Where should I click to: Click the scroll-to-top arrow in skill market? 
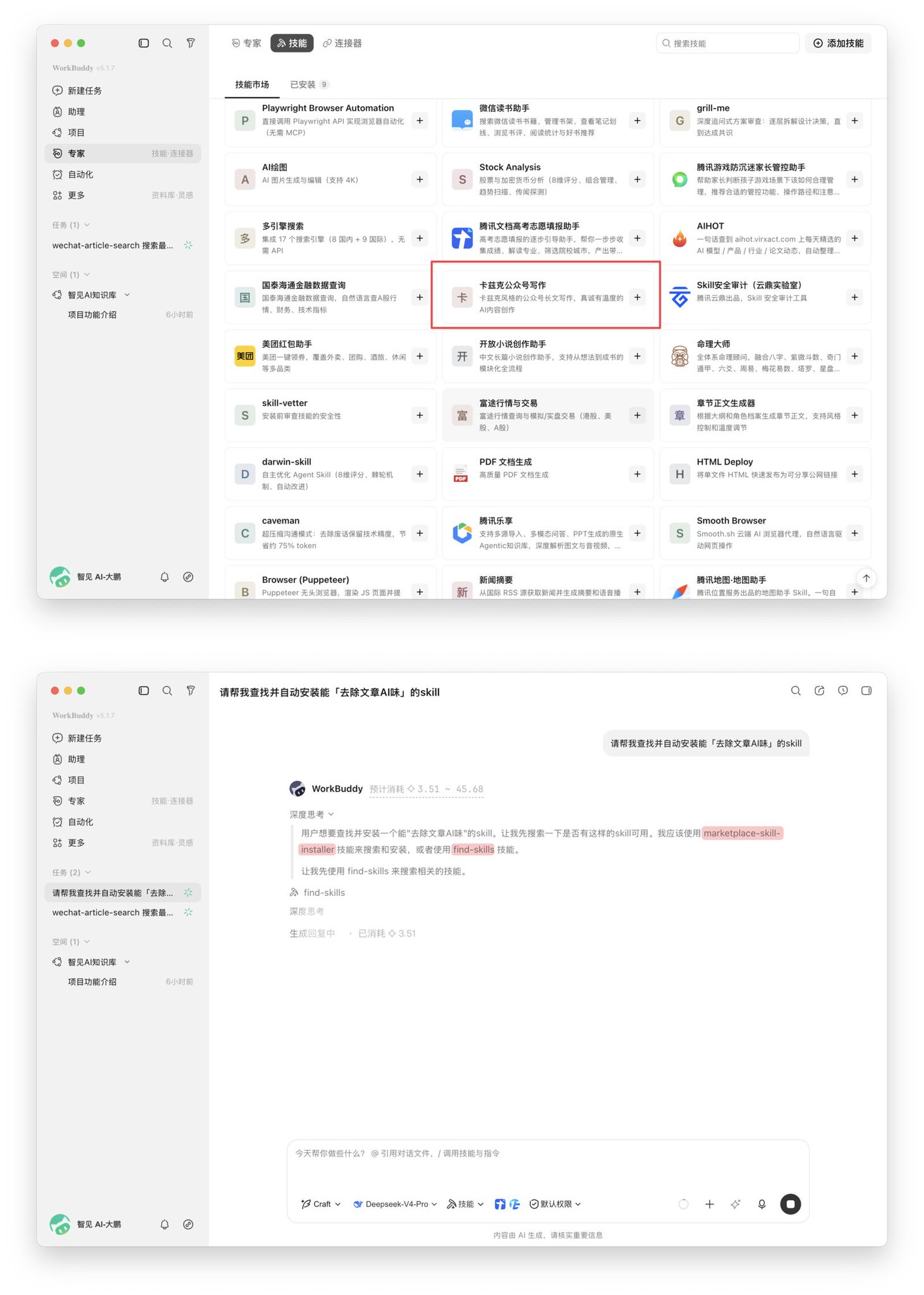866,578
